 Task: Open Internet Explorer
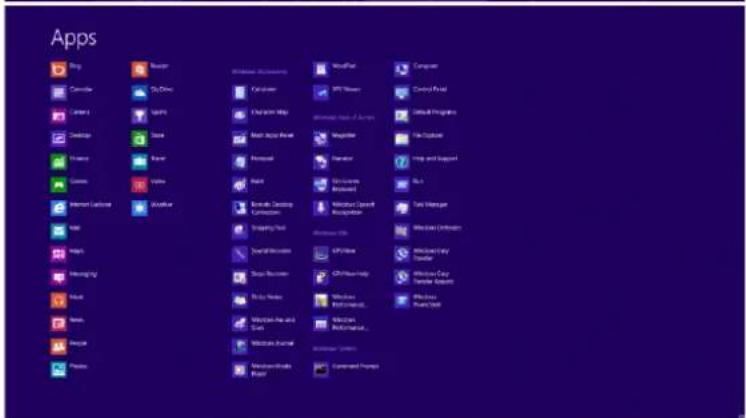[x=81, y=208]
